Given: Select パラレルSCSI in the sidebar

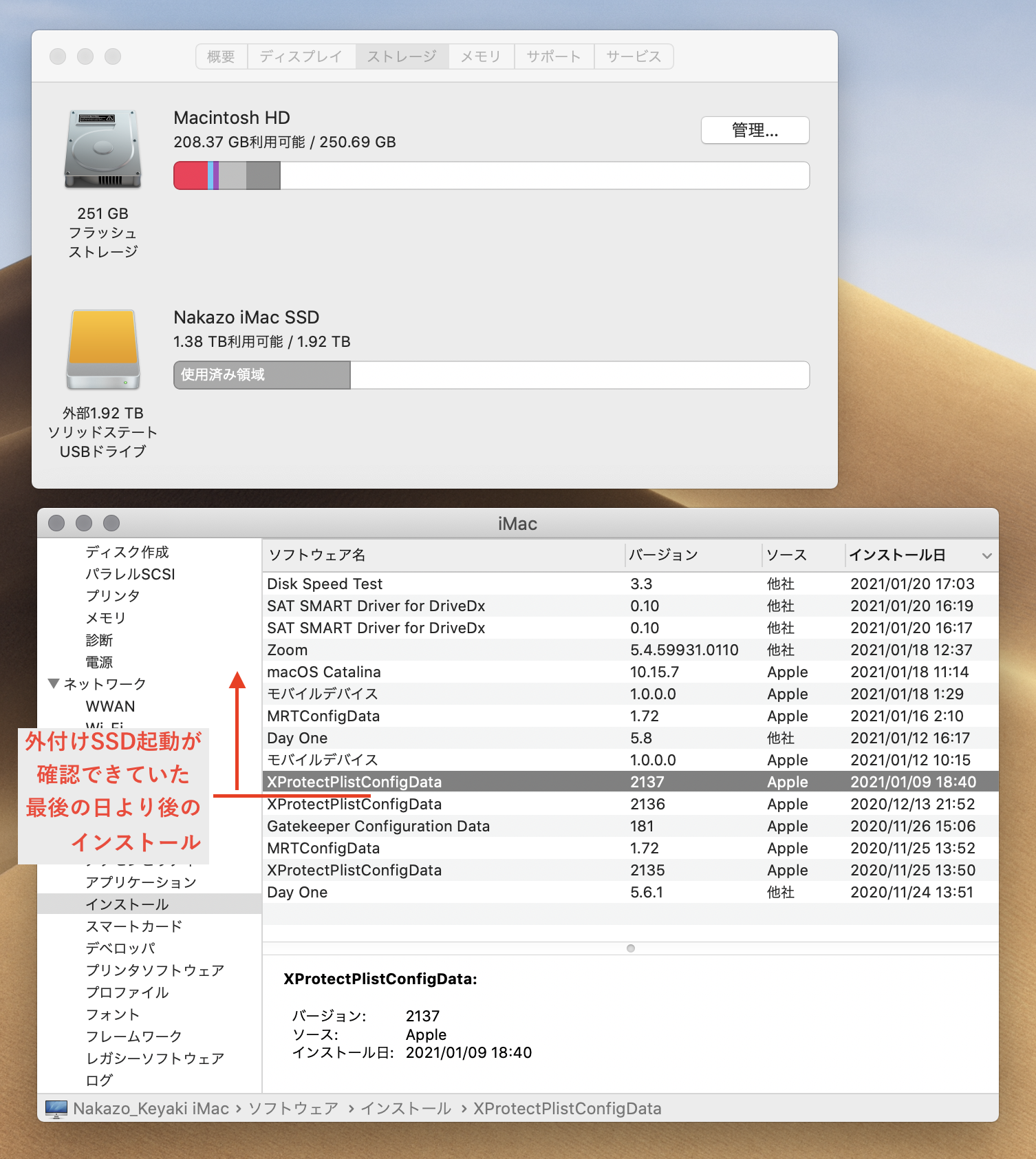Looking at the screenshot, I should 131,574.
